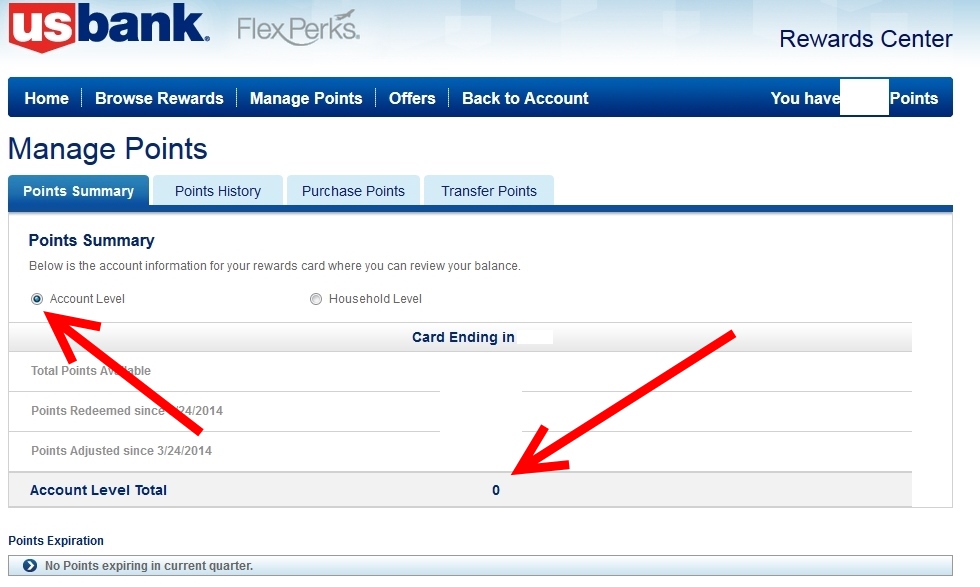Viewport: 980px width, 587px height.
Task: Go to Home in navigation bar
Action: (x=46, y=98)
